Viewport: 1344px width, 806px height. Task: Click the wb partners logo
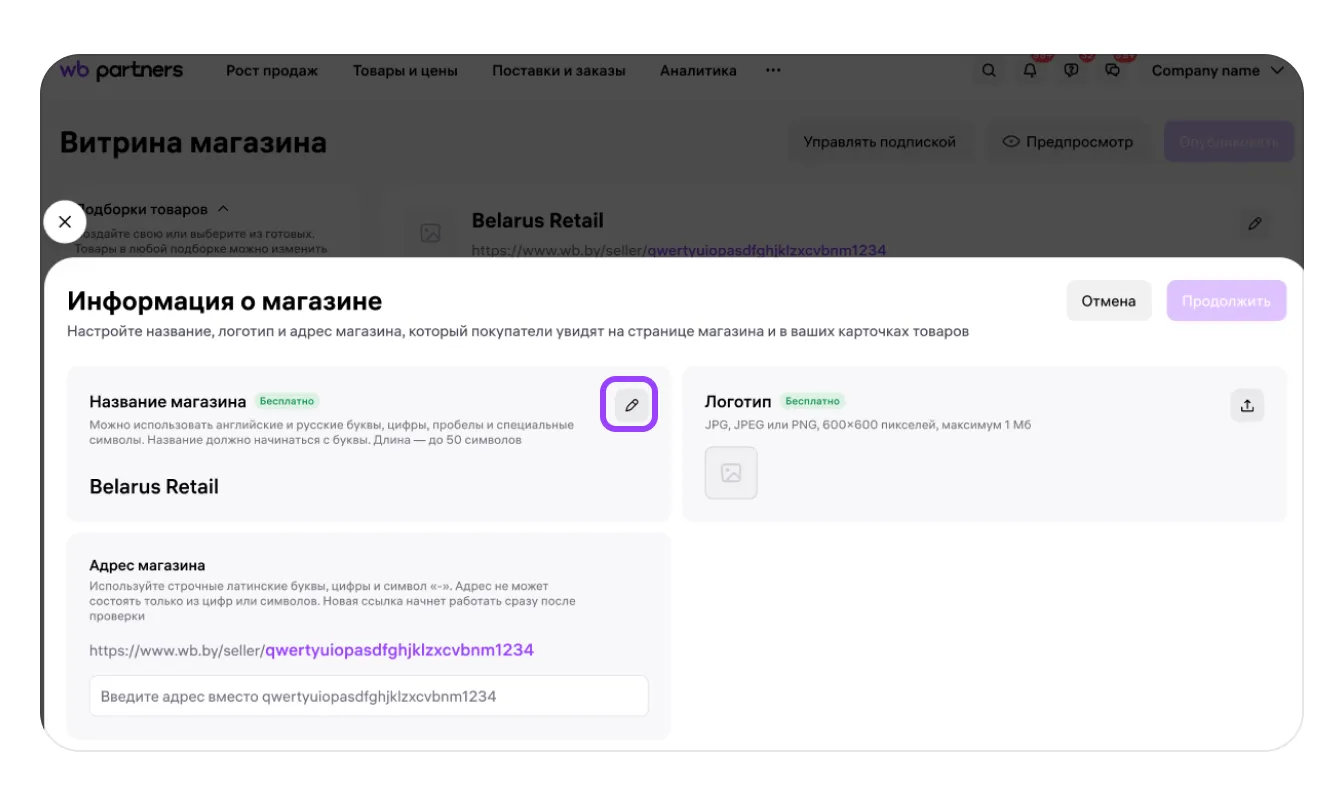[121, 70]
